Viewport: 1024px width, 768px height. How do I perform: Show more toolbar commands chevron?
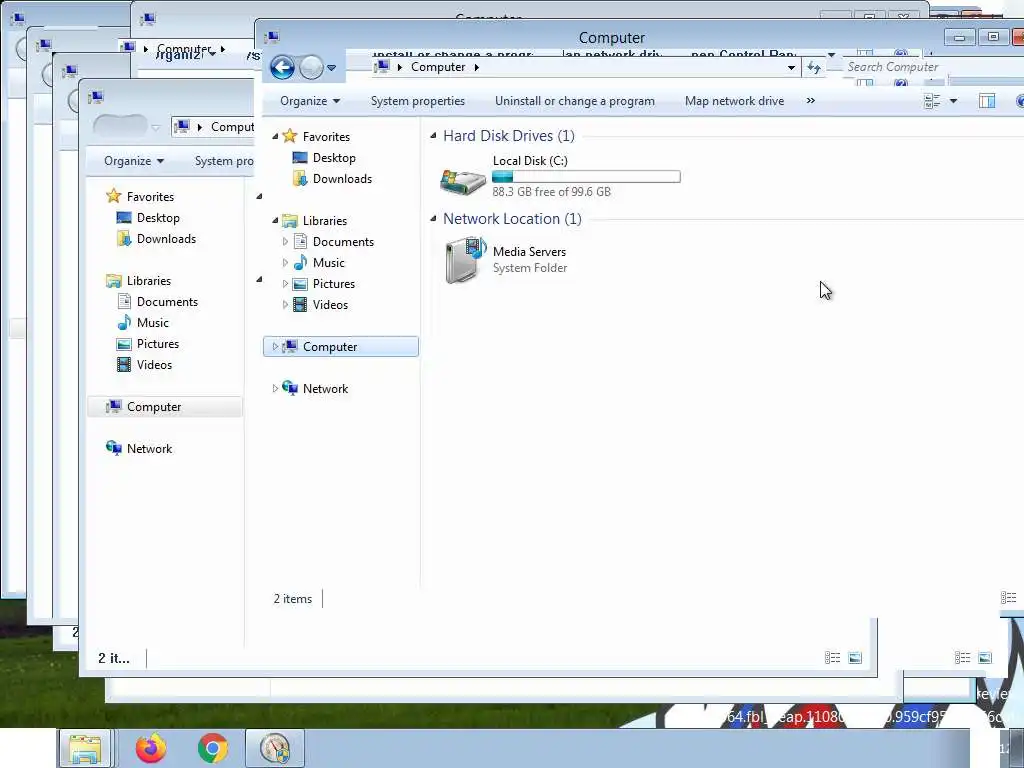[x=810, y=101]
